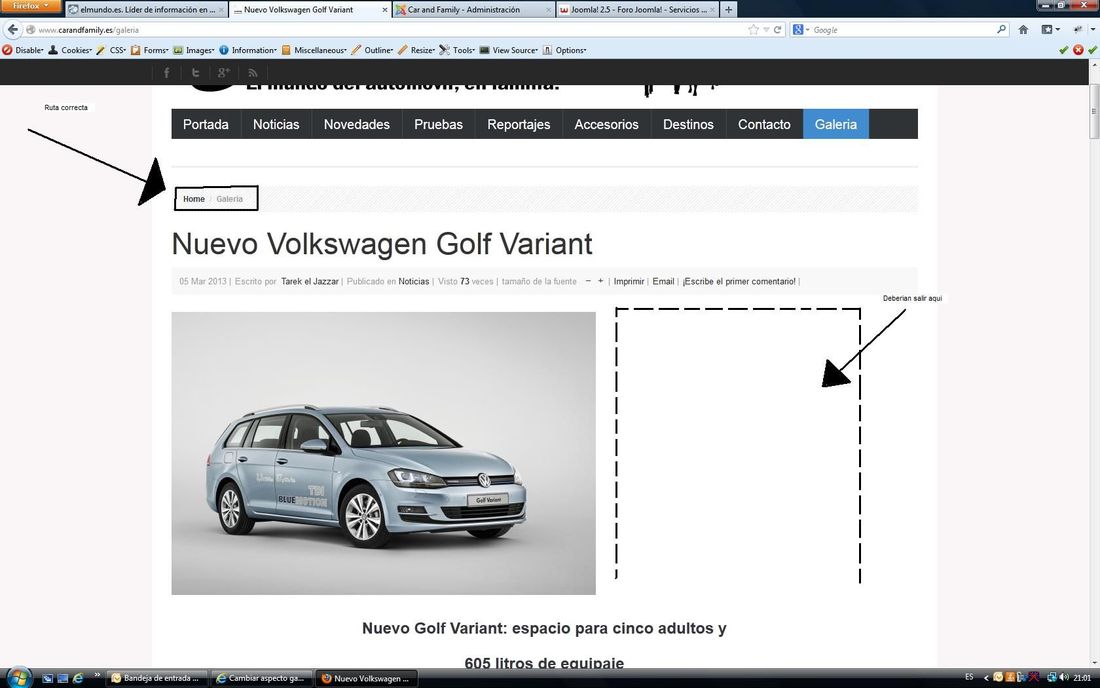Open the Facebook social icon in the site header
The image size is (1100, 688).
pos(166,72)
